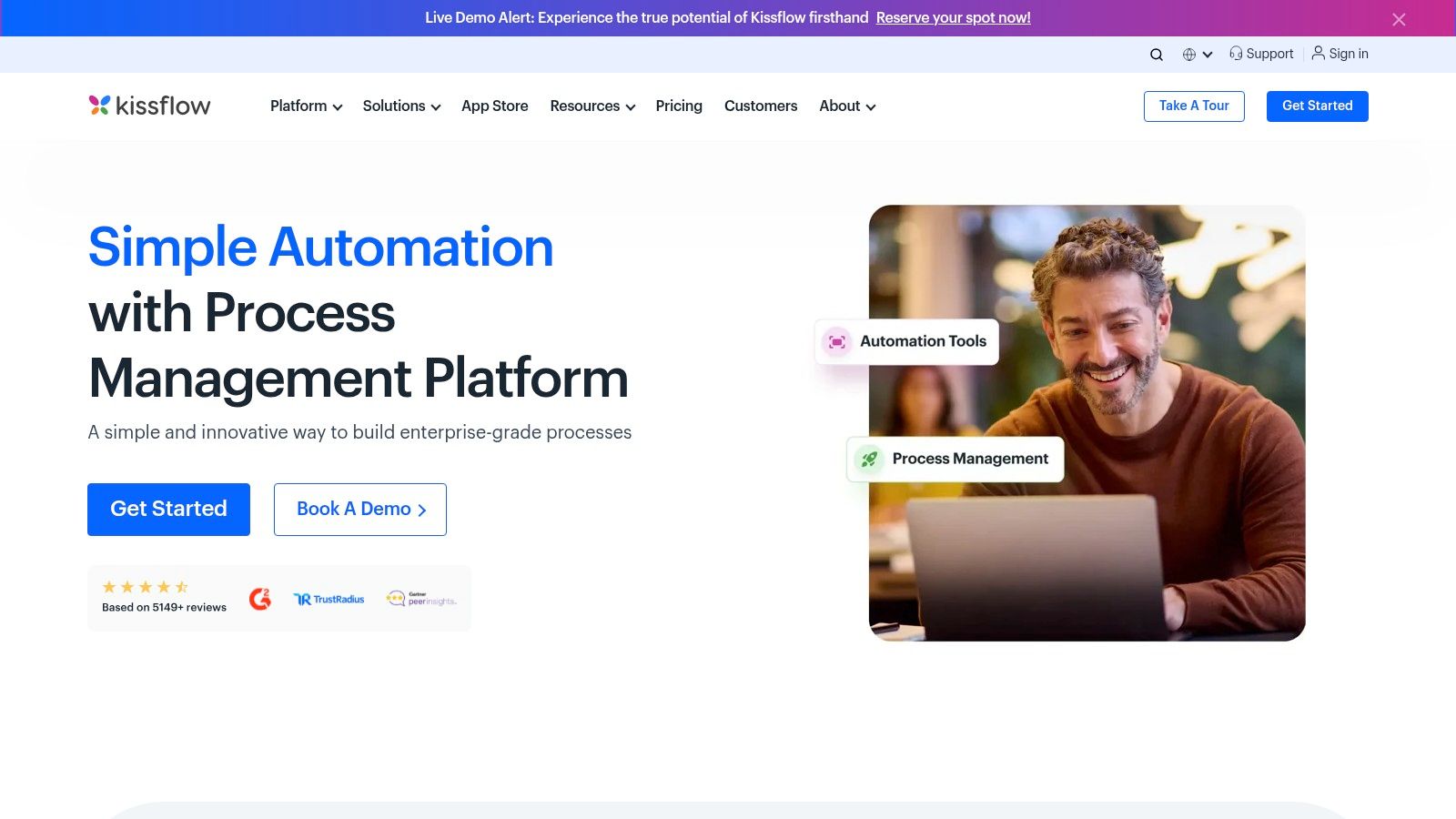Click the large hero Get Started button
This screenshot has width=1456, height=819.
(168, 510)
